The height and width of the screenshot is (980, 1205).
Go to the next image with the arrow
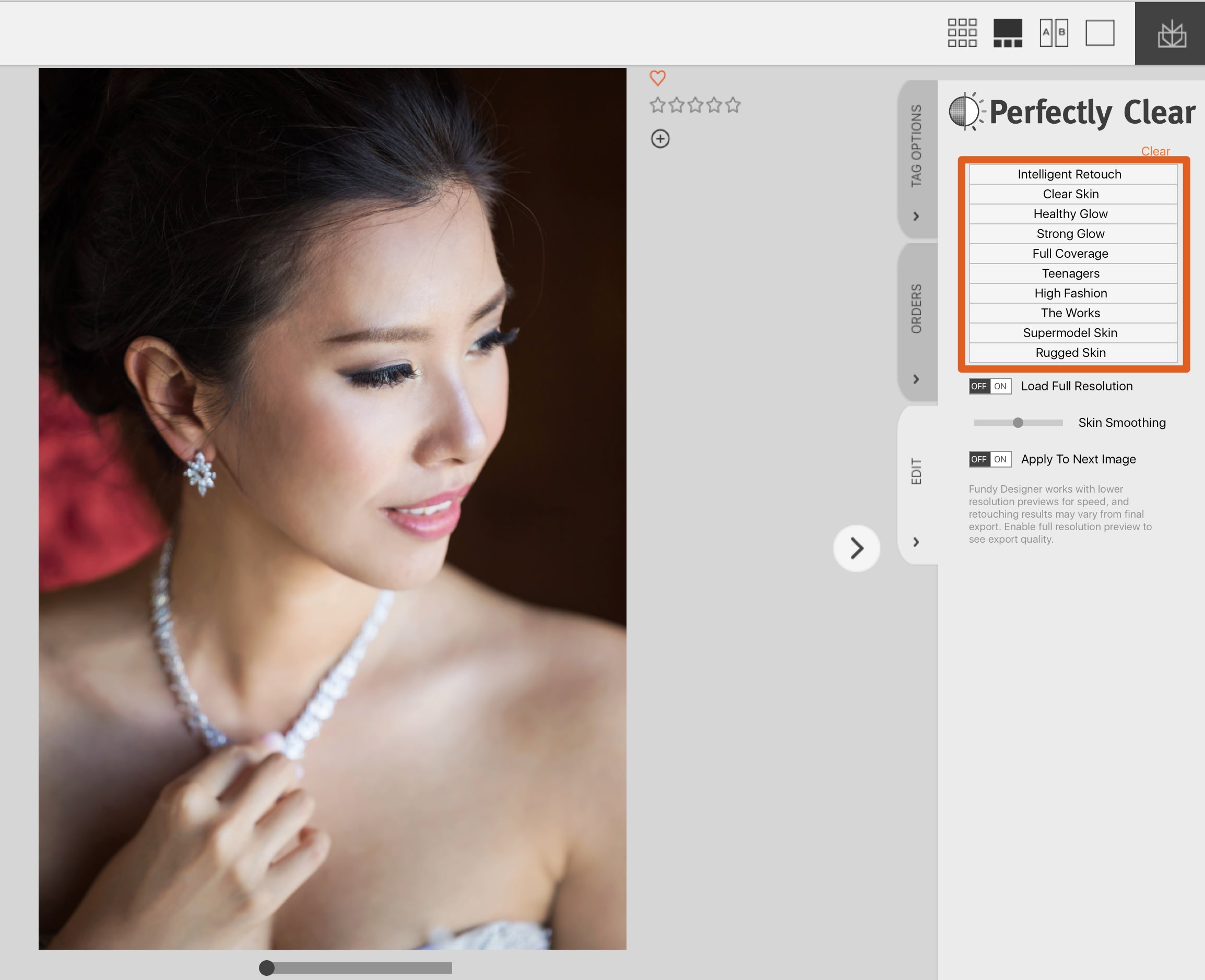point(857,548)
